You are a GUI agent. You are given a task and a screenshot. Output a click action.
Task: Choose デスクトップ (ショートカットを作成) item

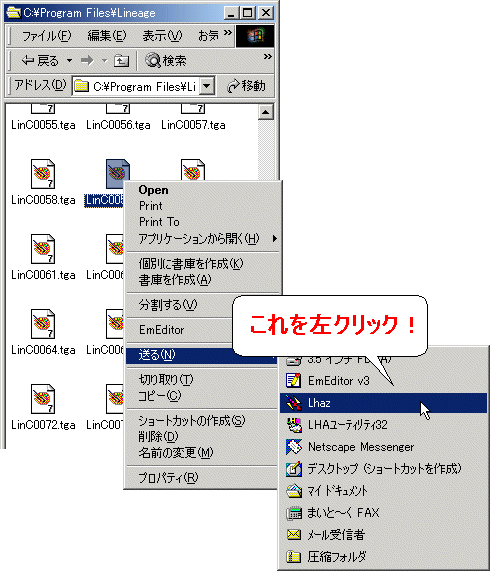pos(383,469)
